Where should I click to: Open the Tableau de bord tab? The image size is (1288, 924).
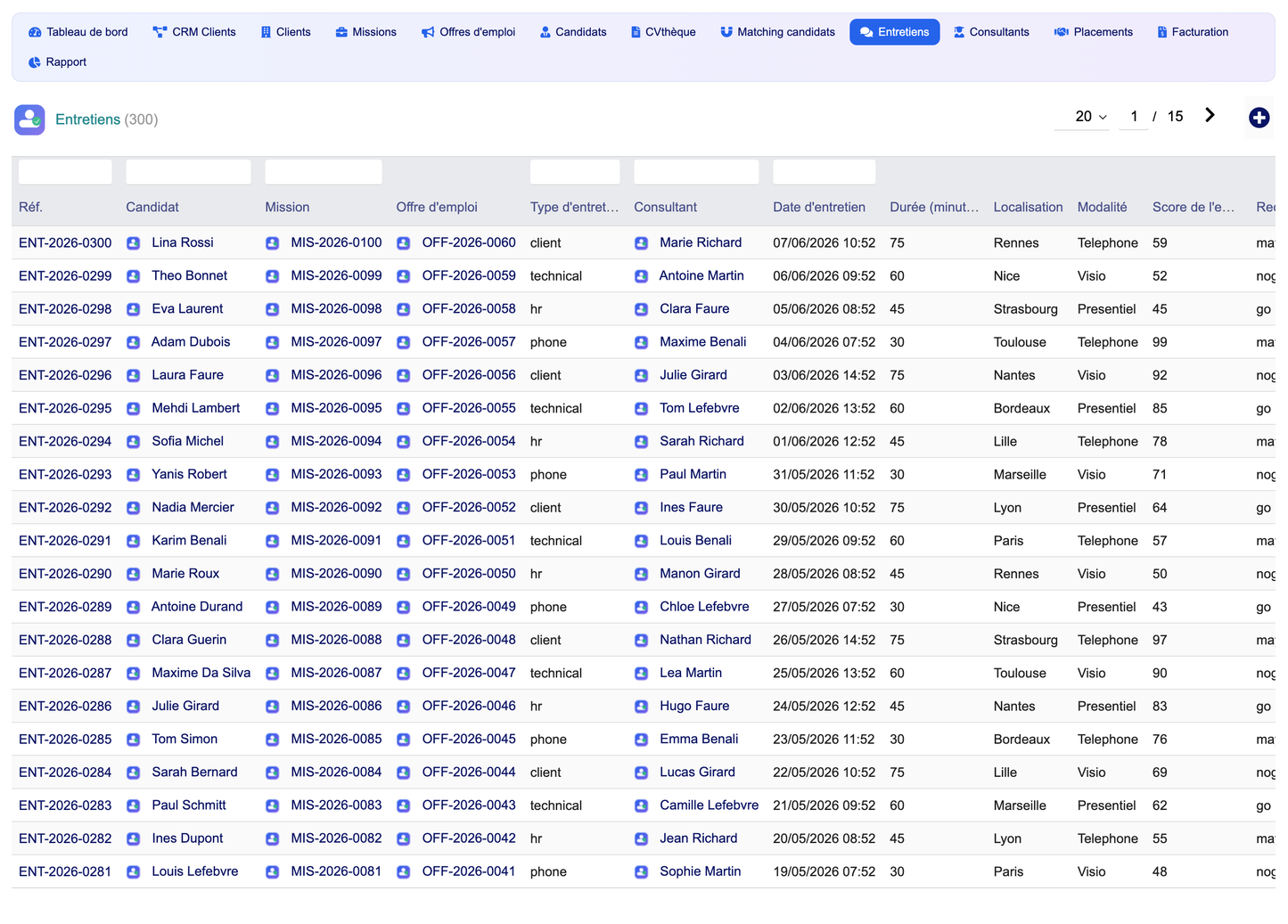[78, 32]
